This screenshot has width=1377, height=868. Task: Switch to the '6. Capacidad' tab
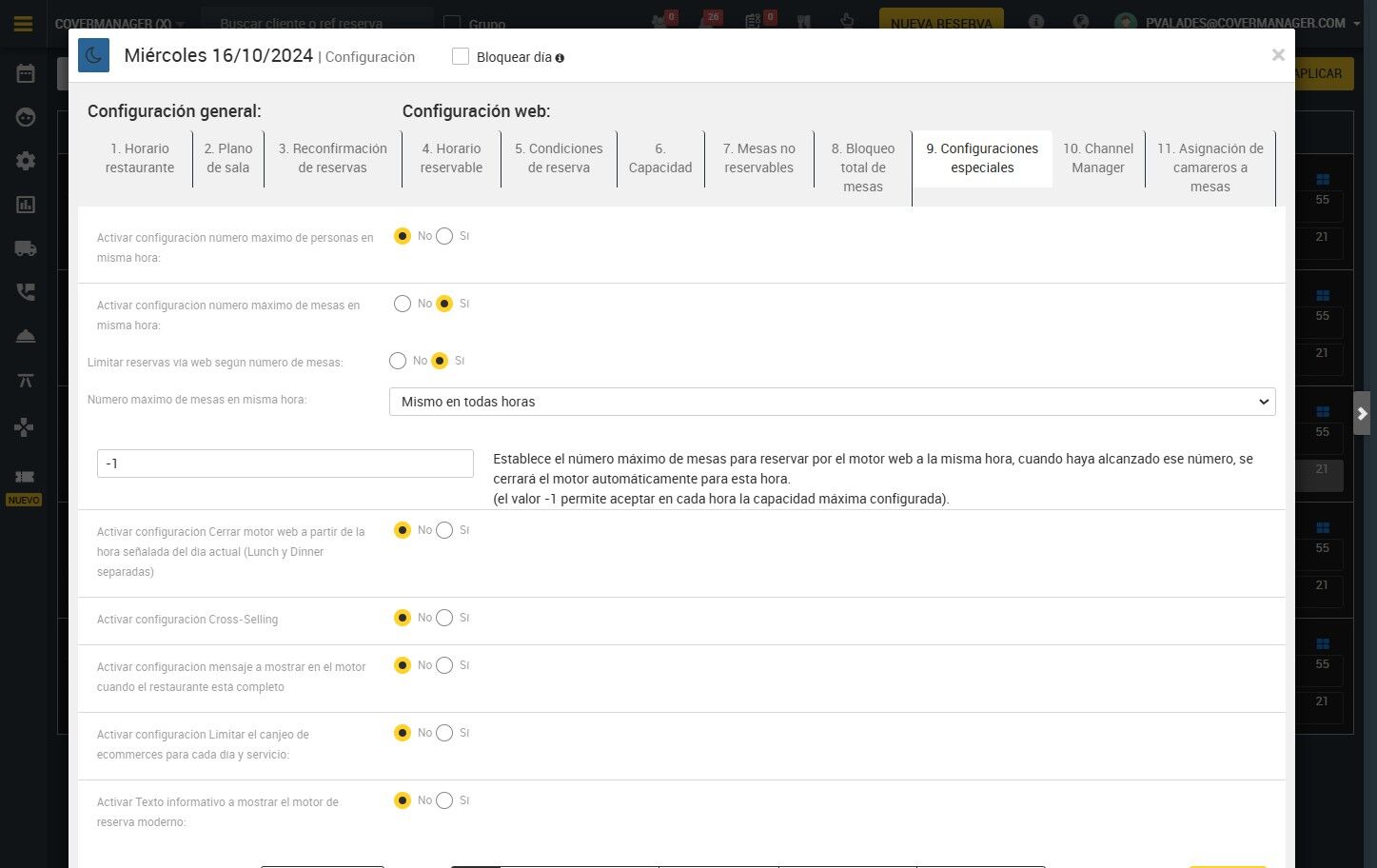coord(660,158)
